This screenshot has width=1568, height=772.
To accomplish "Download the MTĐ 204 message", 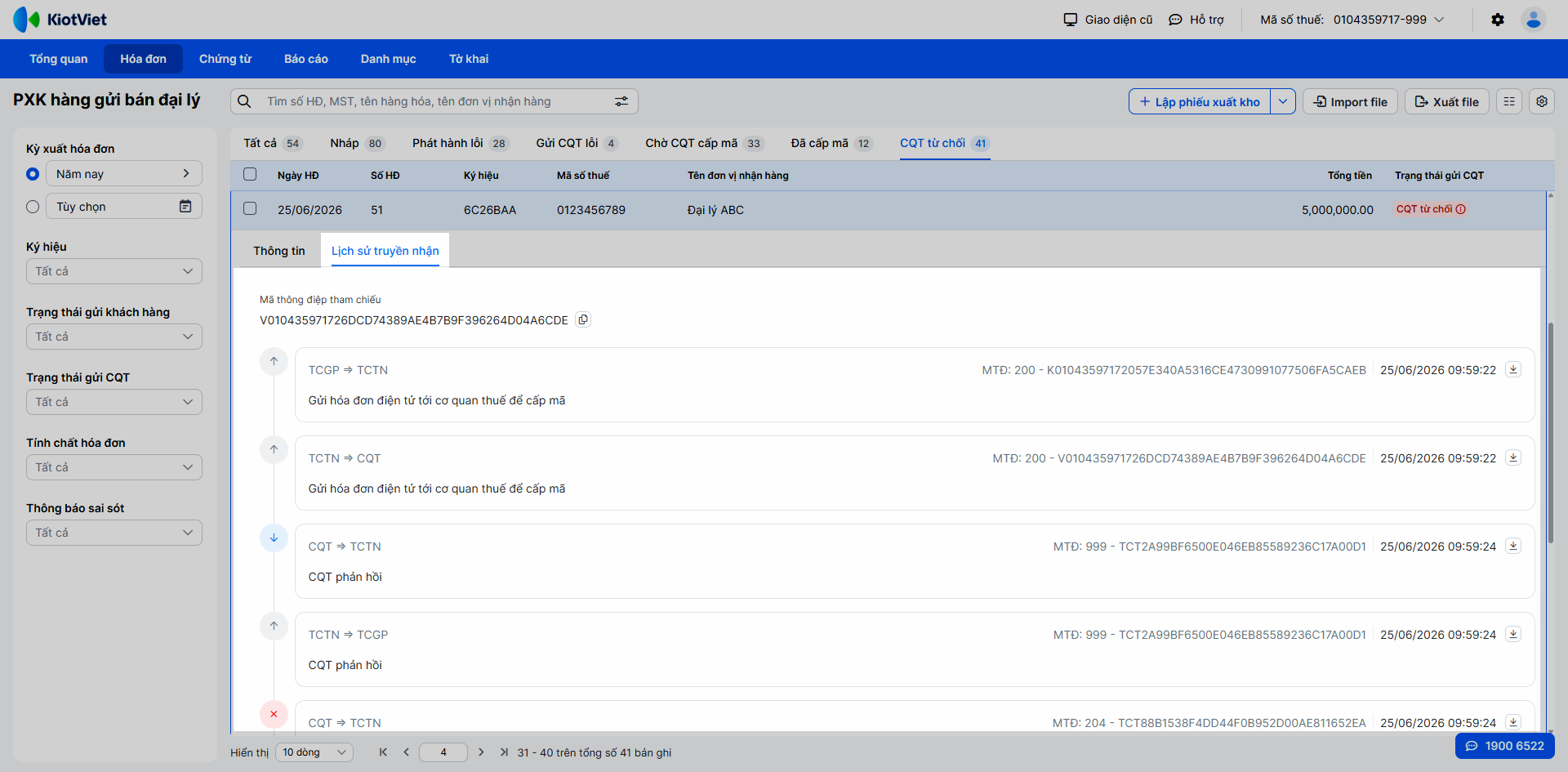I will click(x=1513, y=722).
